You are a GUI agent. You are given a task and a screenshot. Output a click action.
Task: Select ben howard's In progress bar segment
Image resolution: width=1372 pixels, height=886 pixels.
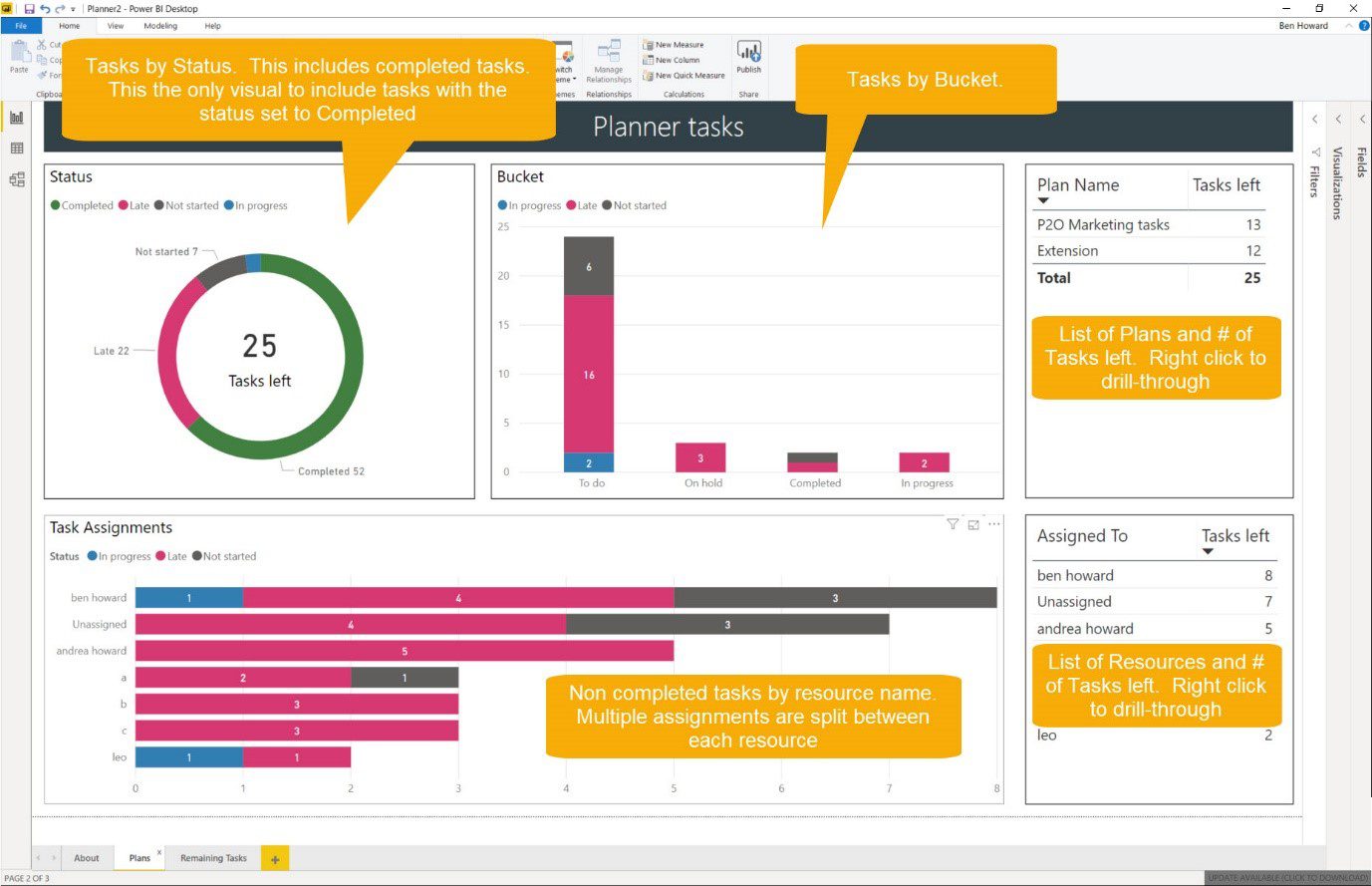[x=189, y=598]
